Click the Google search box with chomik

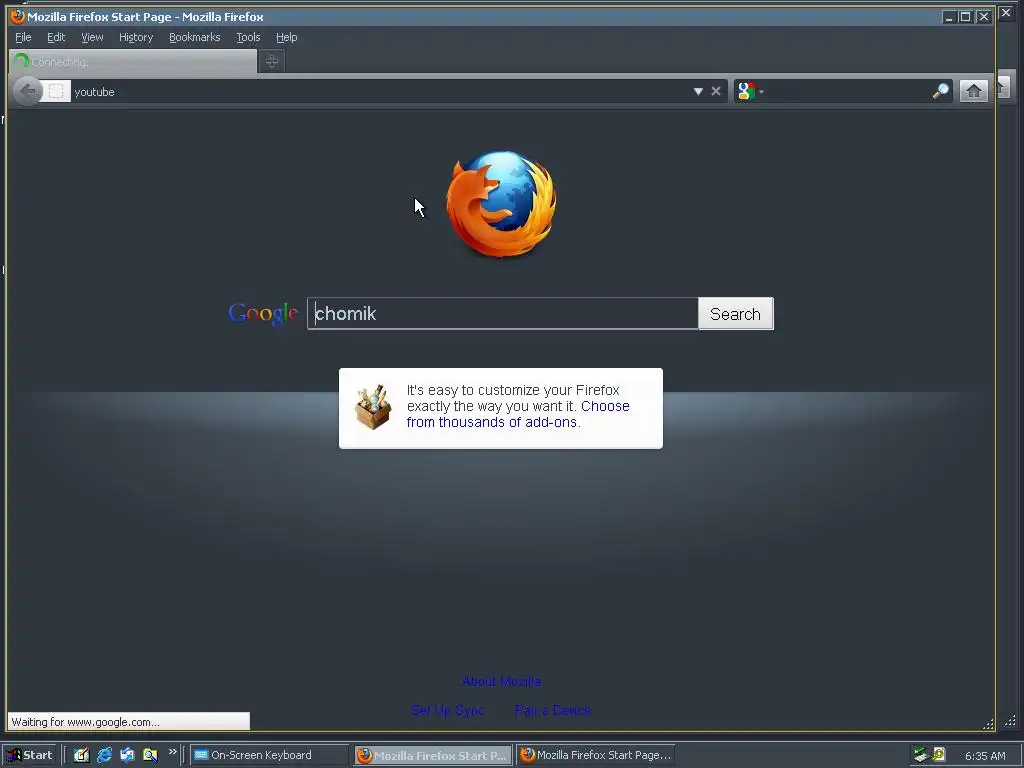pos(503,313)
